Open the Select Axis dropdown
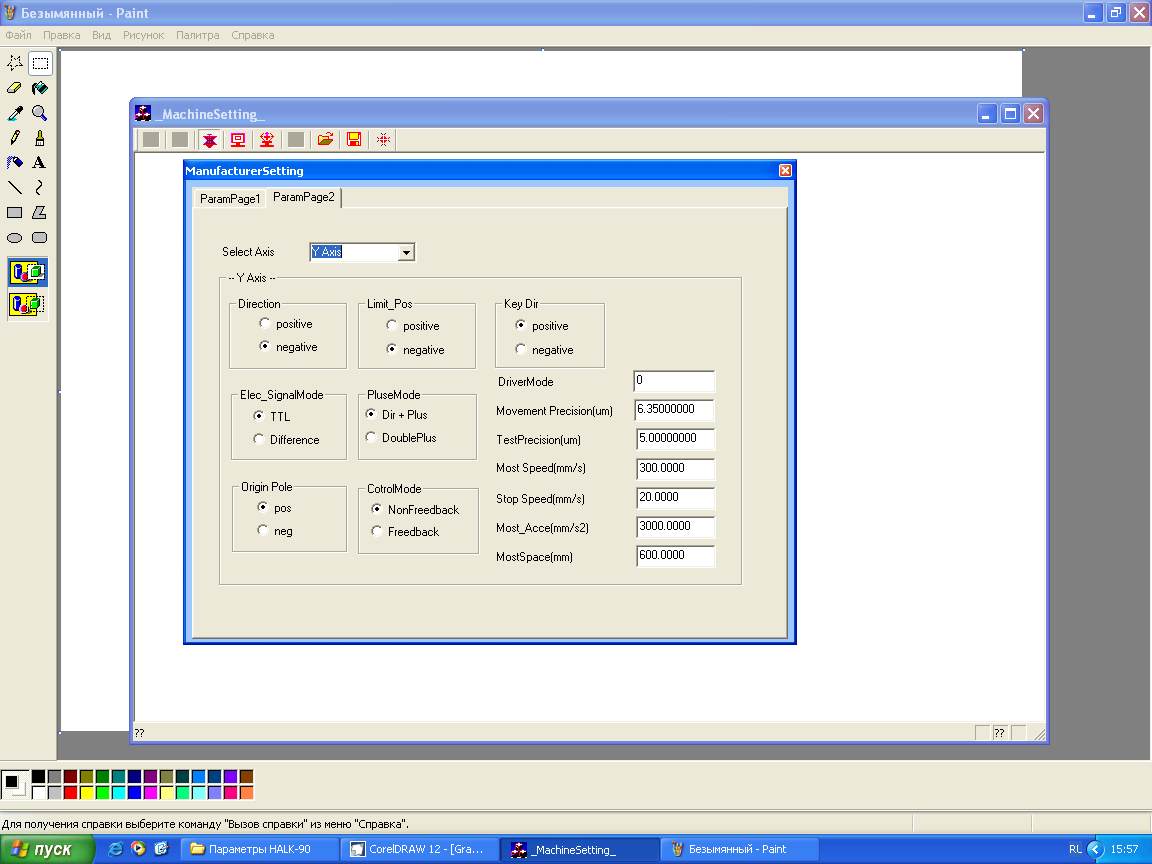The width and height of the screenshot is (1152, 864). click(406, 253)
